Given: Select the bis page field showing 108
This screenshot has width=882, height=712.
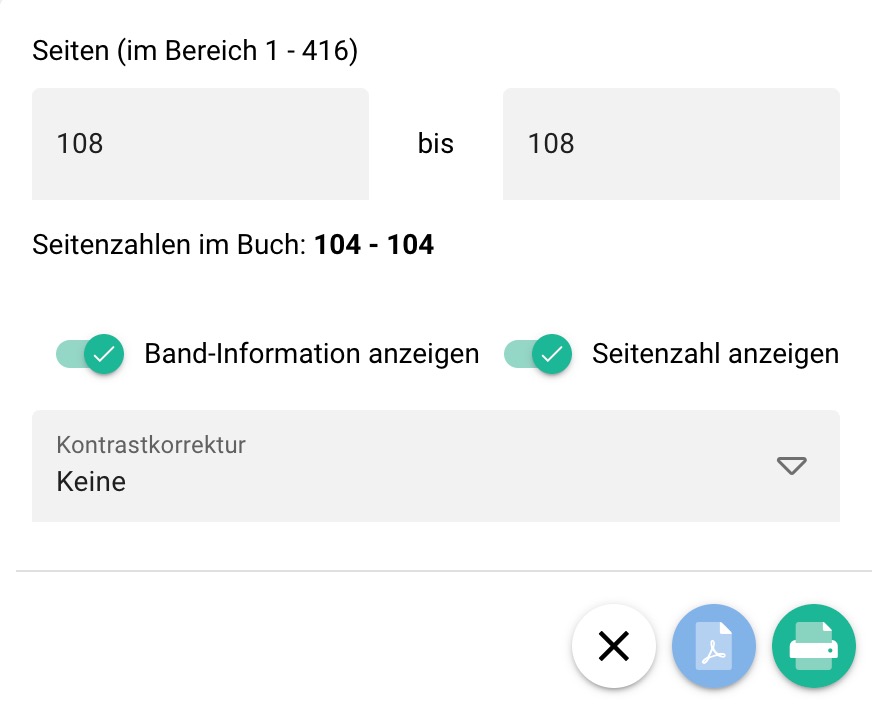Looking at the screenshot, I should coord(671,144).
